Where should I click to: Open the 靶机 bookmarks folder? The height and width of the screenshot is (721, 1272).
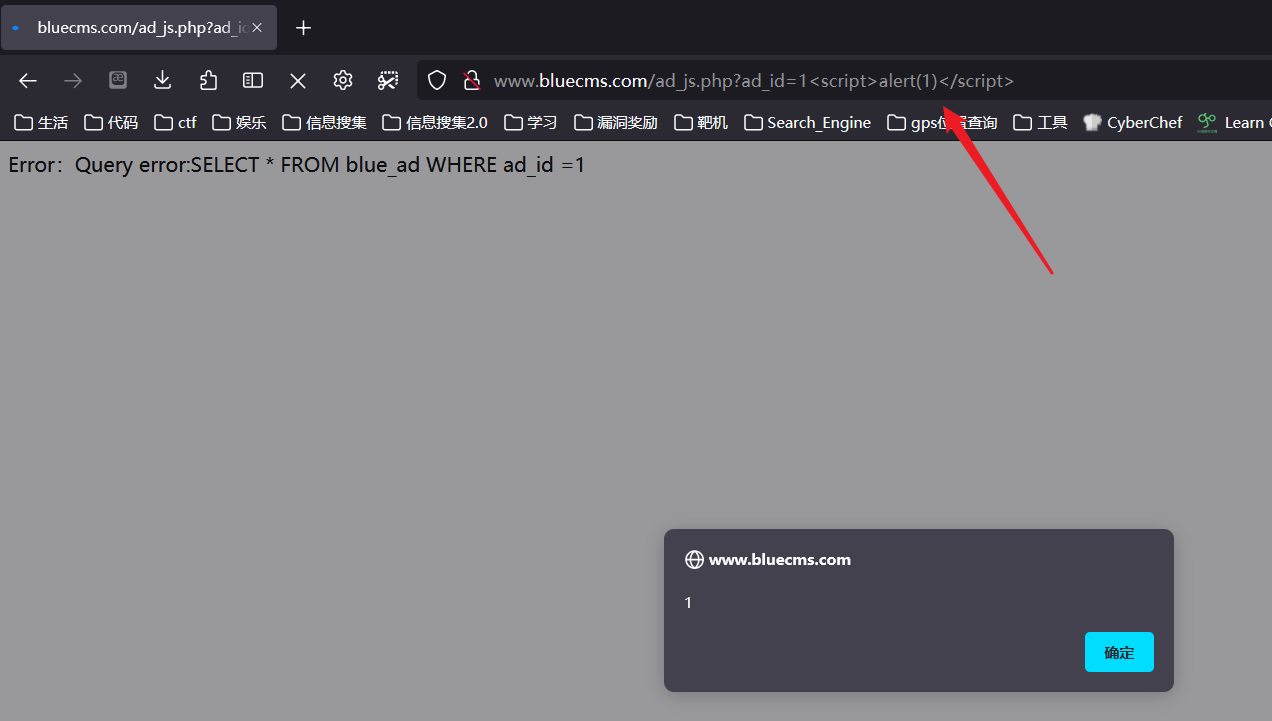[x=701, y=122]
